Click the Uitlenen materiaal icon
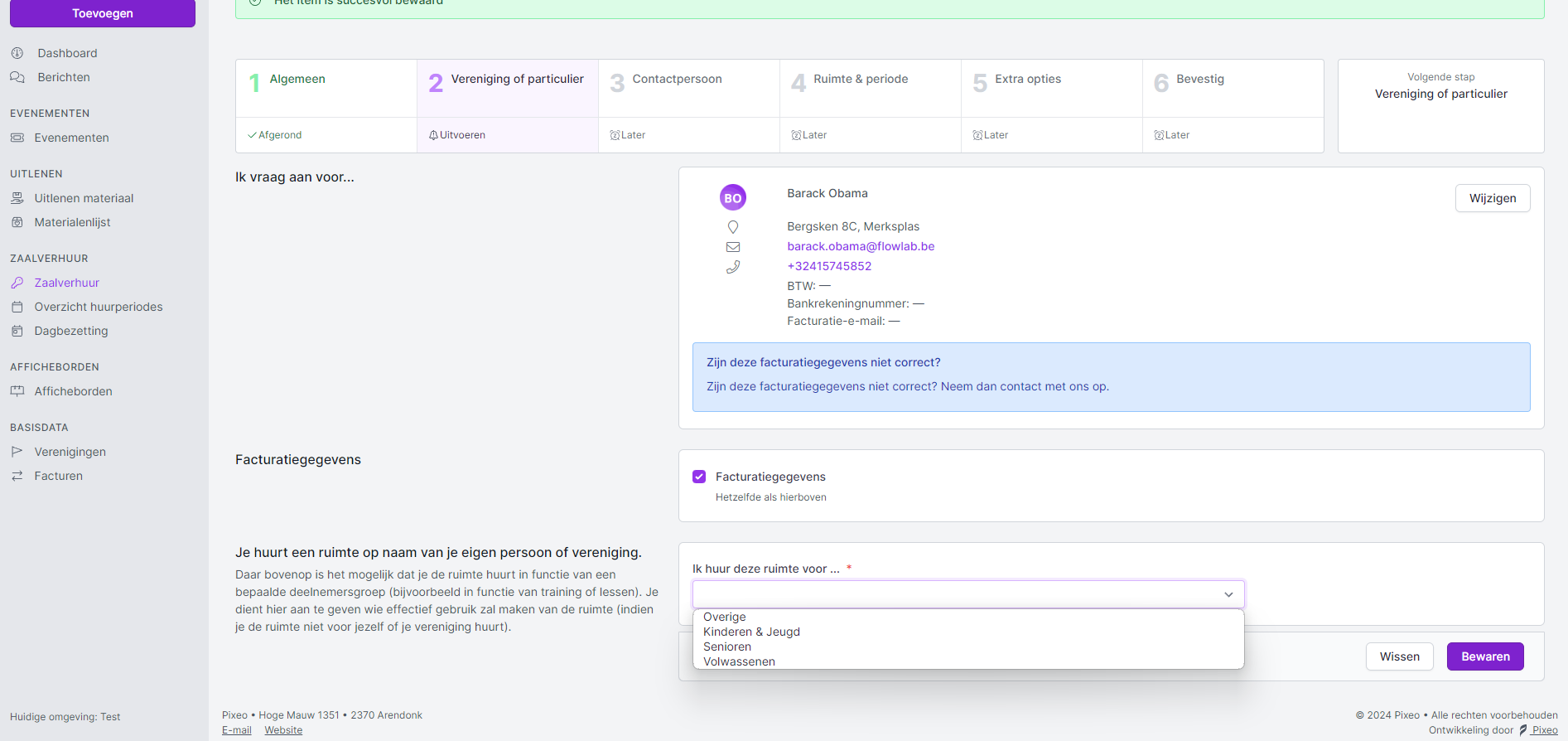Viewport: 1568px width, 741px height. pos(17,198)
